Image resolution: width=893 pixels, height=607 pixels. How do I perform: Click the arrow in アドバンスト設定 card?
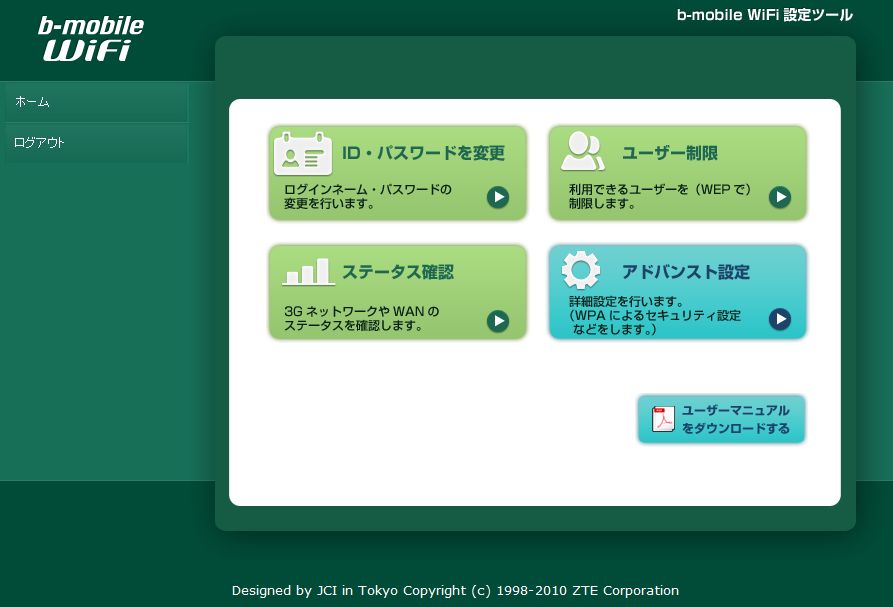coord(780,319)
